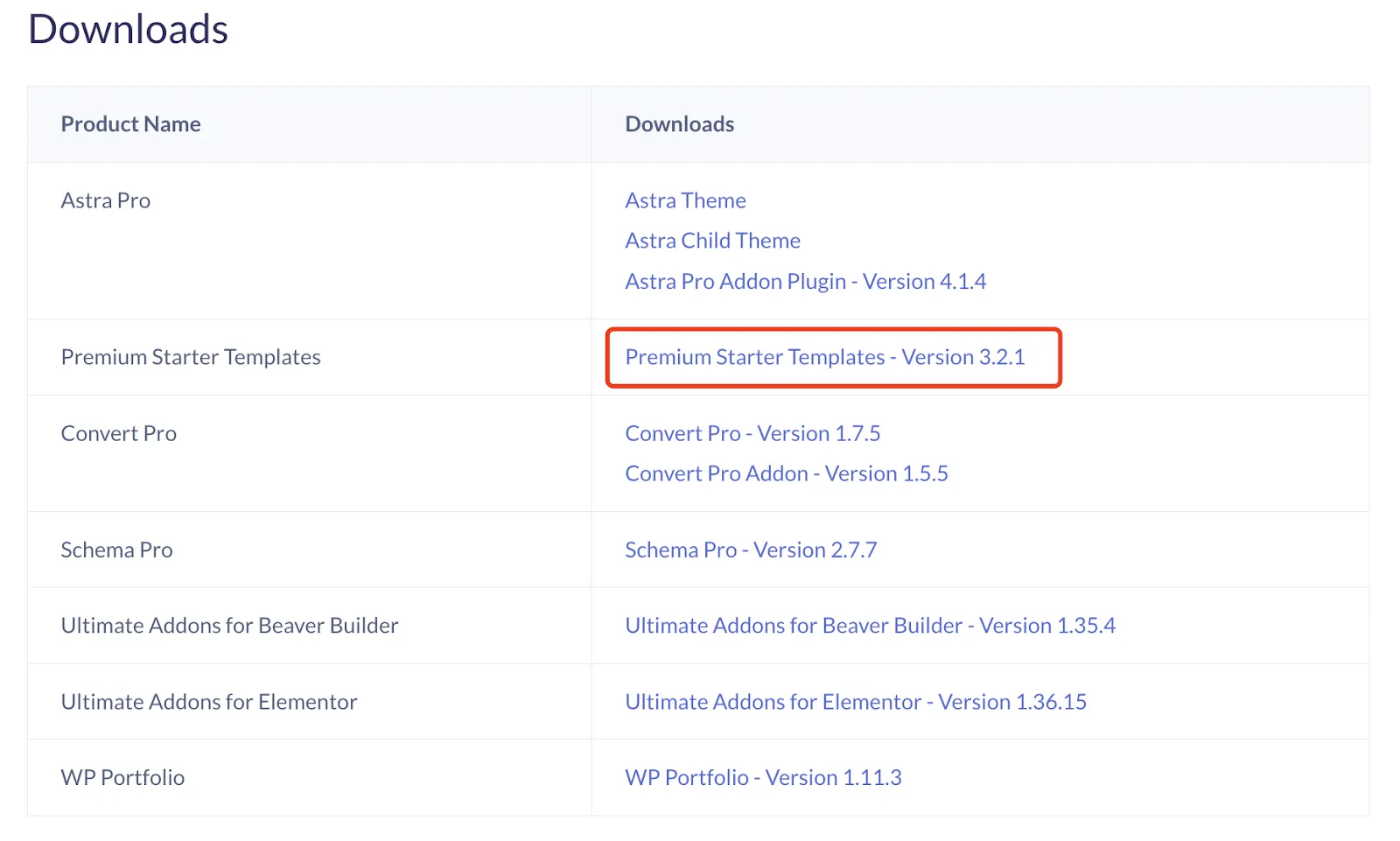Download Convert Pro Version 1.7.5

pyautogui.click(x=752, y=433)
